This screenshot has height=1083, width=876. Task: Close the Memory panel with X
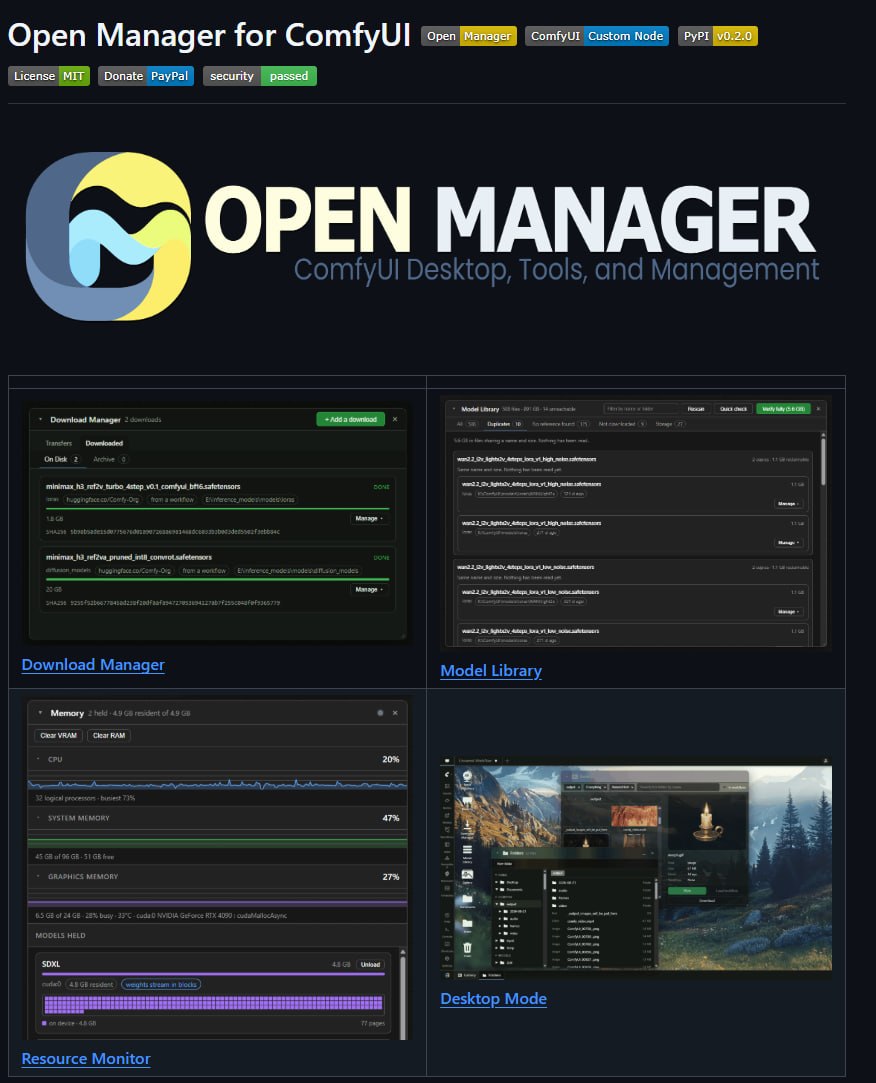395,713
